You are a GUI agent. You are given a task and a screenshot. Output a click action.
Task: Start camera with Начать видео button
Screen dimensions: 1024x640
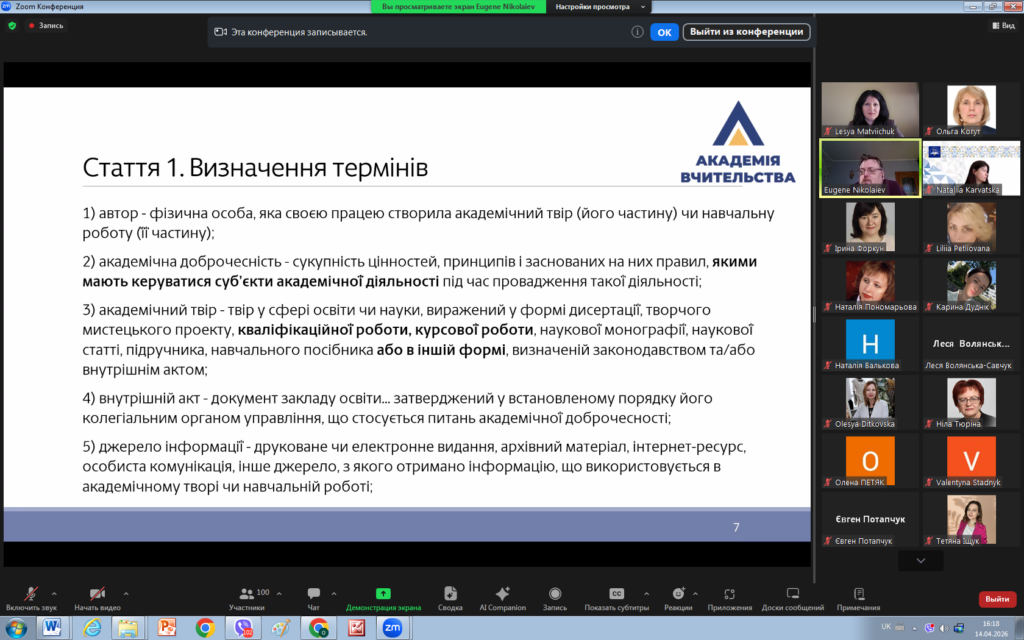point(97,595)
